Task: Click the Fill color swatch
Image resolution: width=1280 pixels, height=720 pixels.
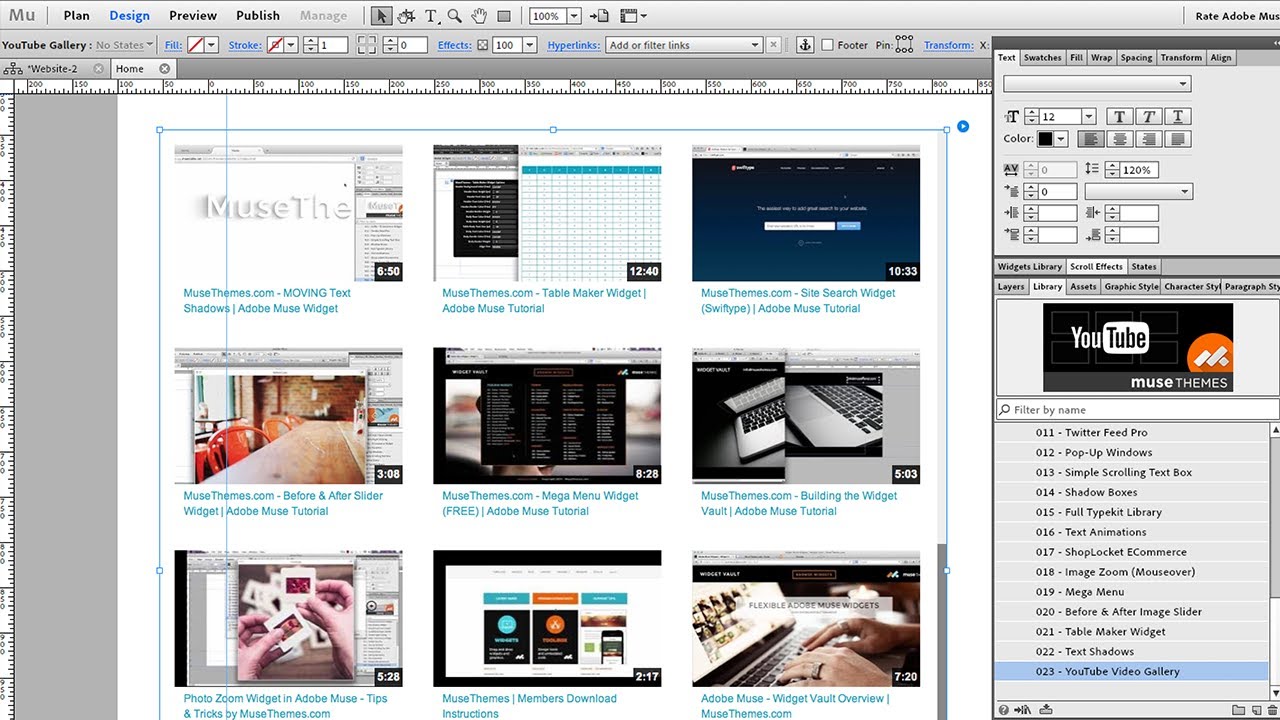Action: [196, 45]
